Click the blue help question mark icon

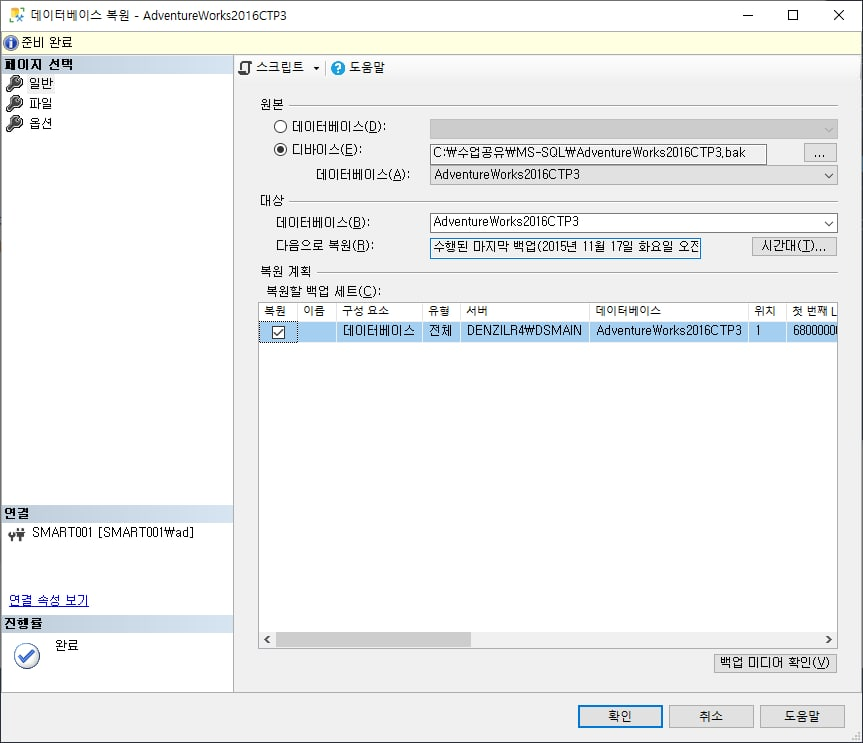[x=338, y=68]
